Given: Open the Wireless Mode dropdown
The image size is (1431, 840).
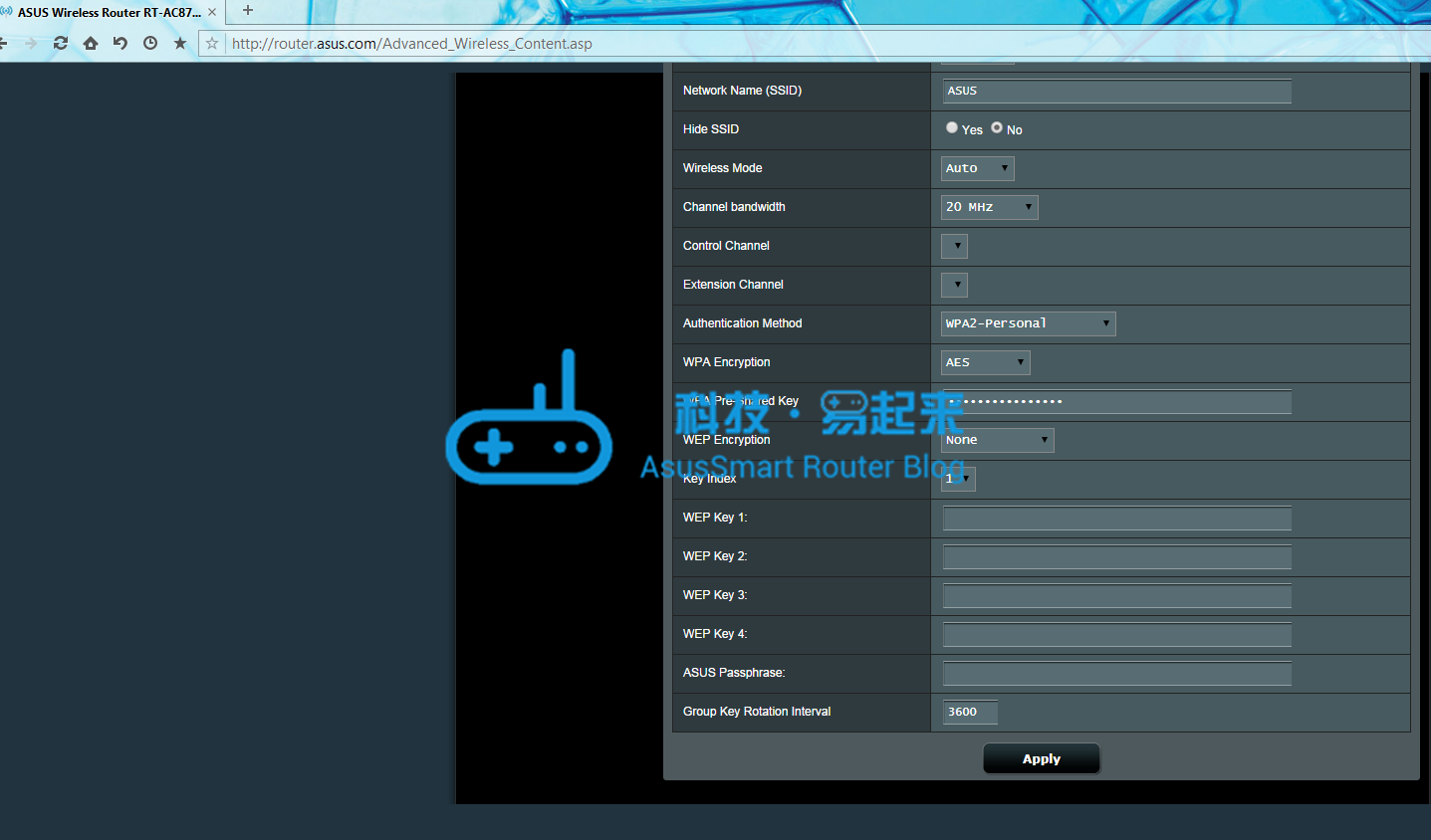Looking at the screenshot, I should tap(977, 168).
